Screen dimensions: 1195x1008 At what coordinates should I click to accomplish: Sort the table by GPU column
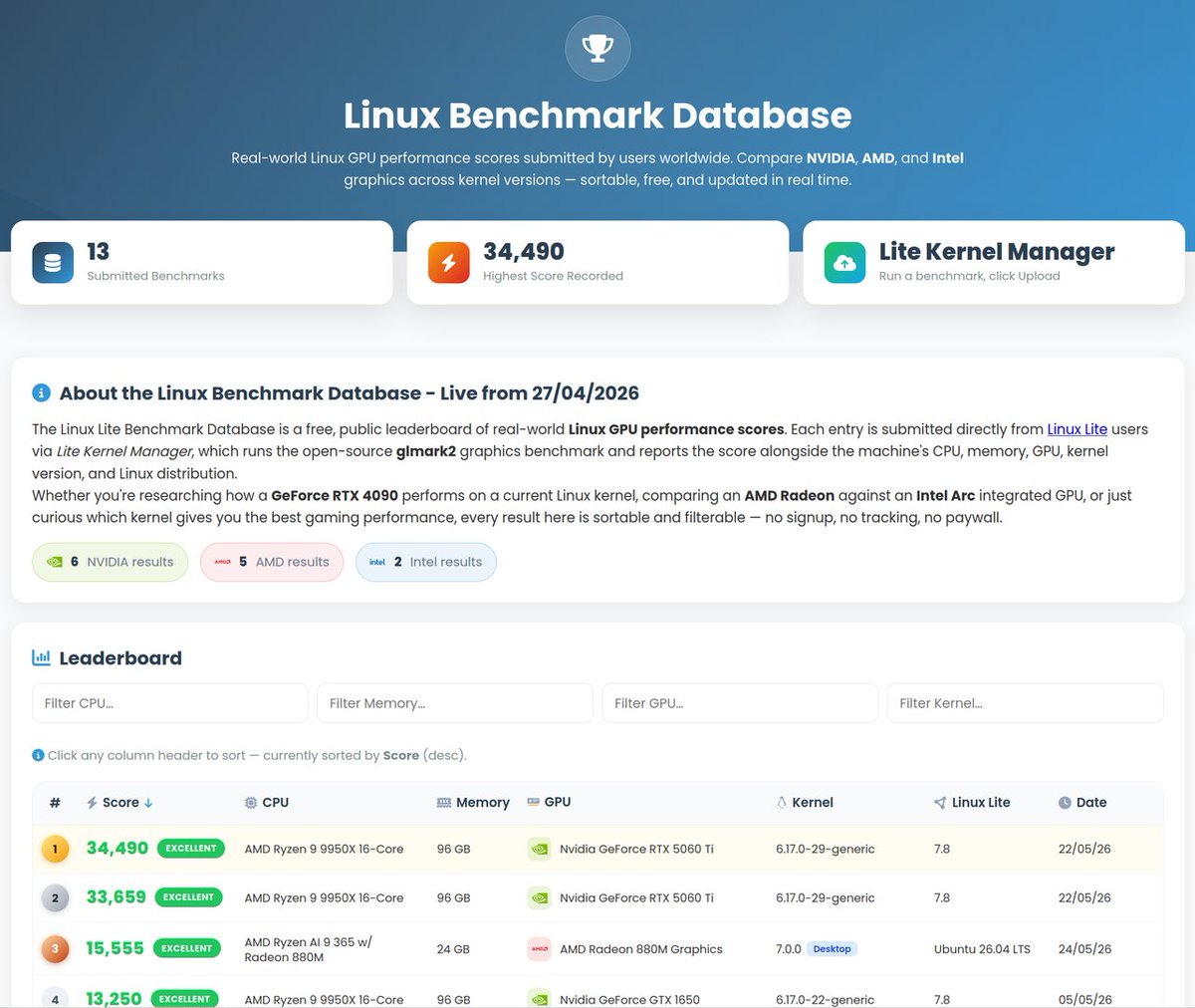(x=549, y=803)
